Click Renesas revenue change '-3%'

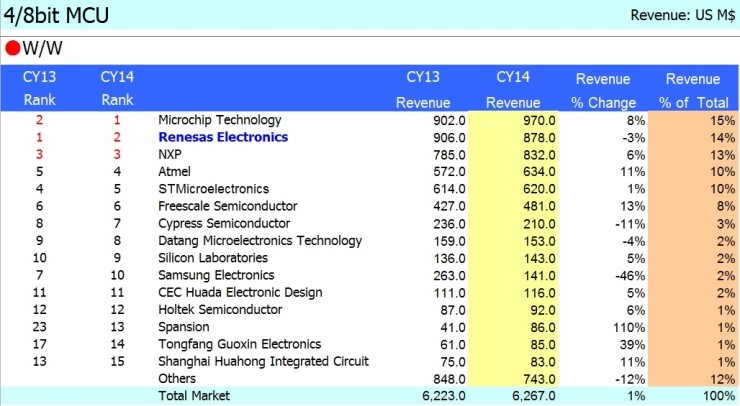click(633, 138)
